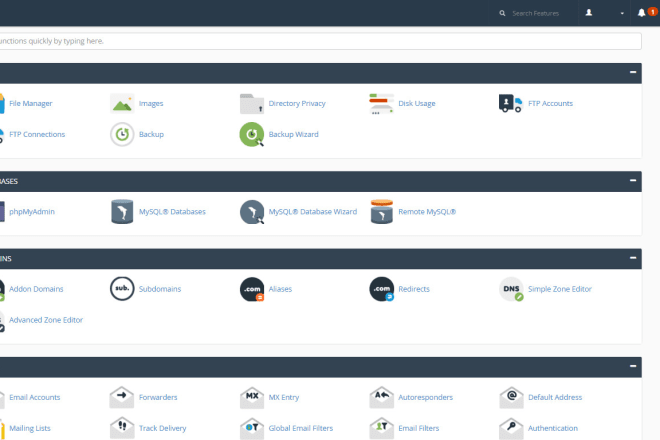Open the Authentication key icon
This screenshot has width=660, height=440.
click(511, 428)
